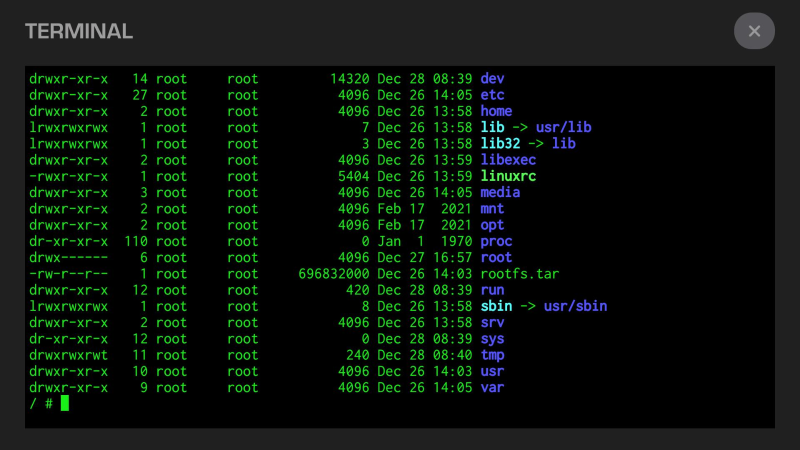Click the file size 696832000

pyautogui.click(x=334, y=274)
